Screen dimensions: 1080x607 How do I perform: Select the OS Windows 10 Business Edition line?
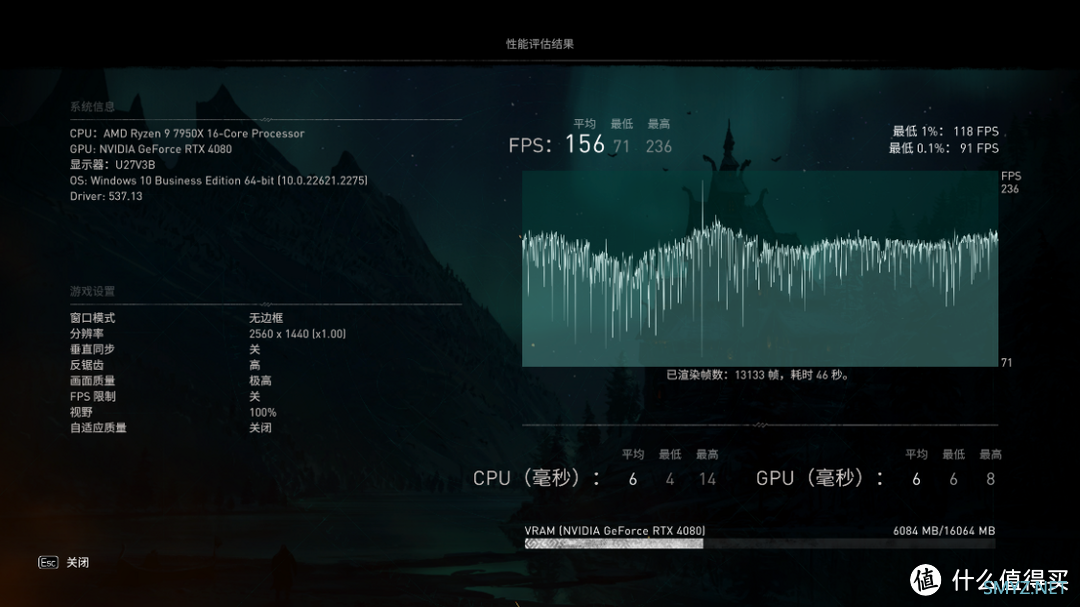[218, 181]
